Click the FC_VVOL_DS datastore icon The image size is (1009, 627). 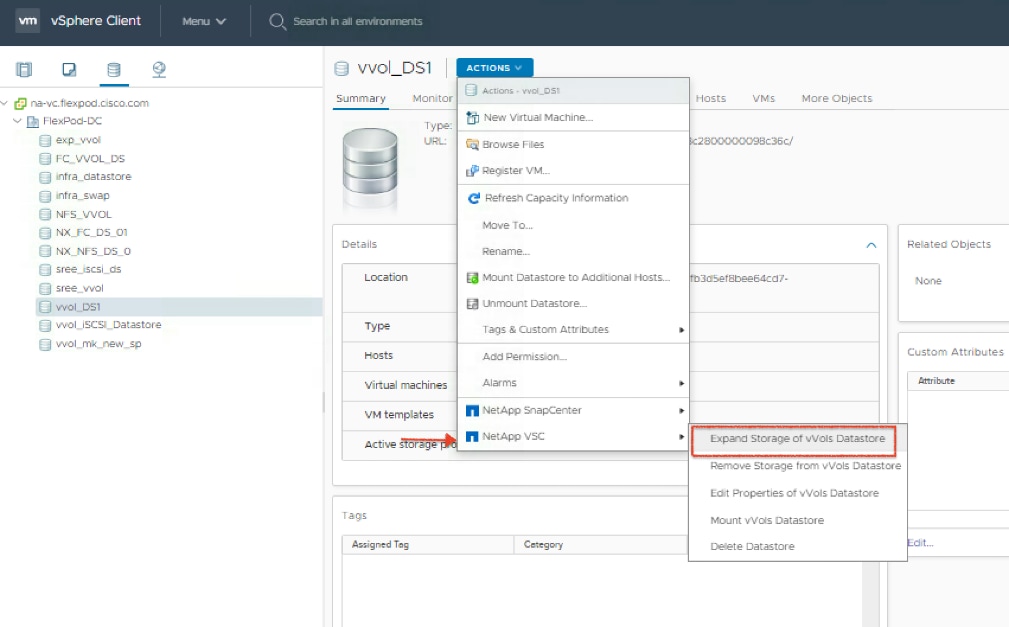pos(45,159)
